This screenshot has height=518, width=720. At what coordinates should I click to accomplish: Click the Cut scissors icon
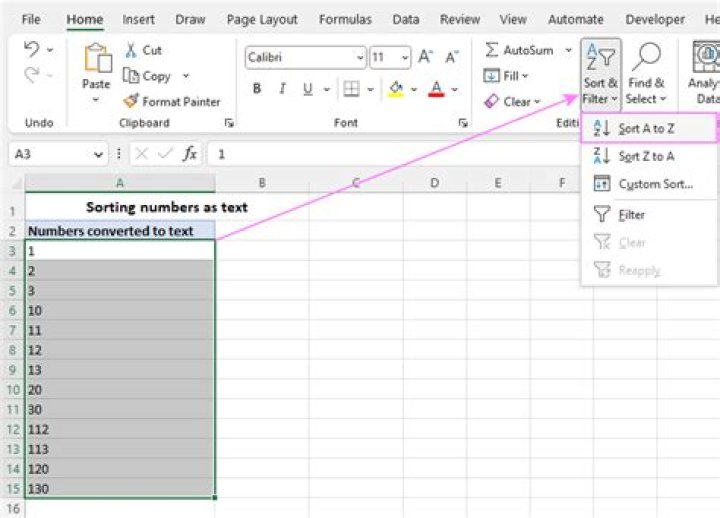[132, 50]
